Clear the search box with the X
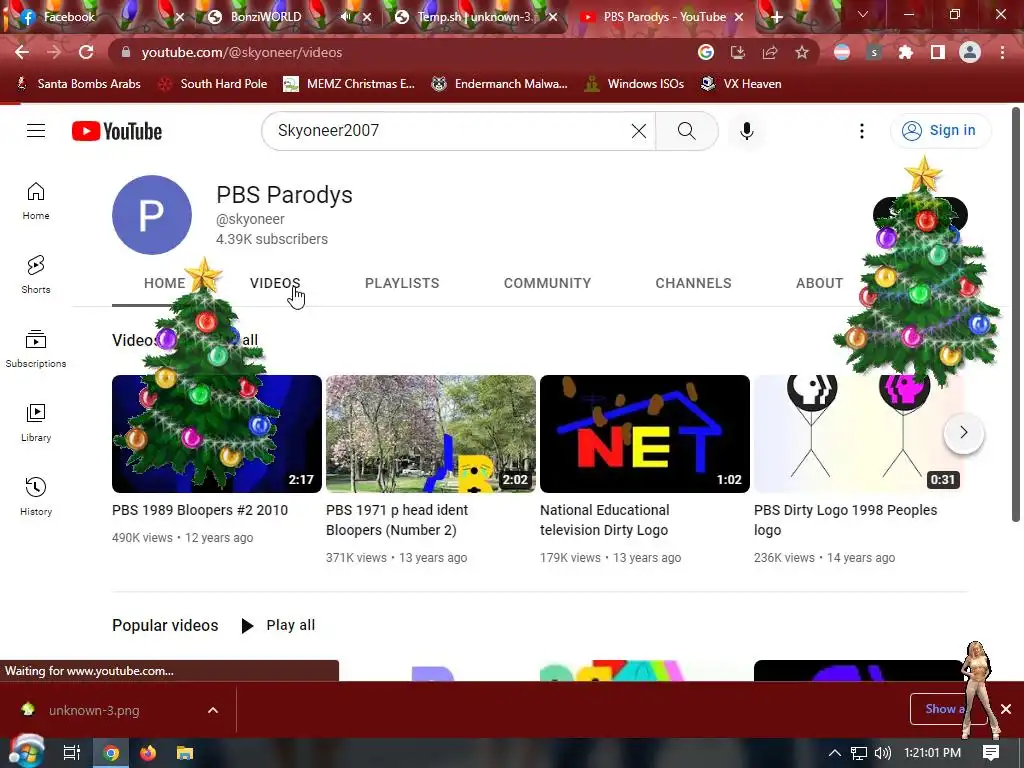The width and height of the screenshot is (1024, 768). [639, 131]
